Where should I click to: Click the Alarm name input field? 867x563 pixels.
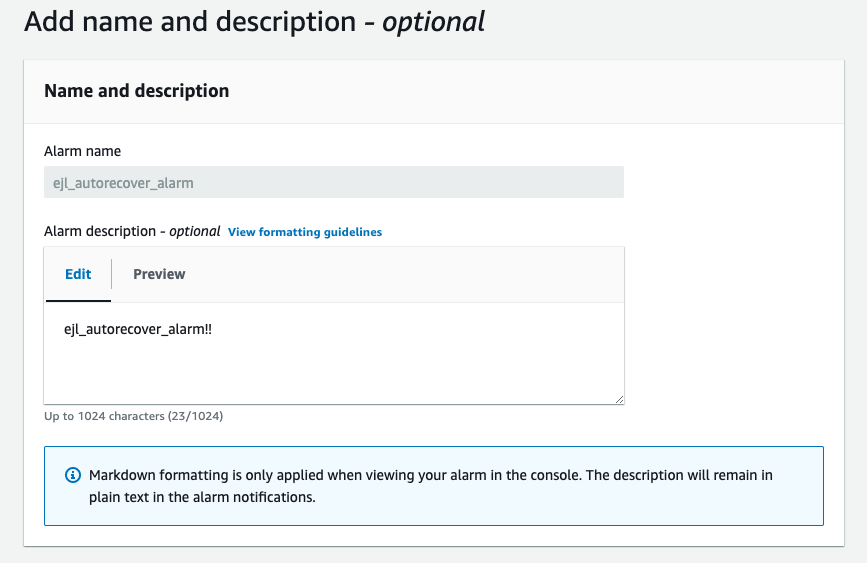point(333,183)
